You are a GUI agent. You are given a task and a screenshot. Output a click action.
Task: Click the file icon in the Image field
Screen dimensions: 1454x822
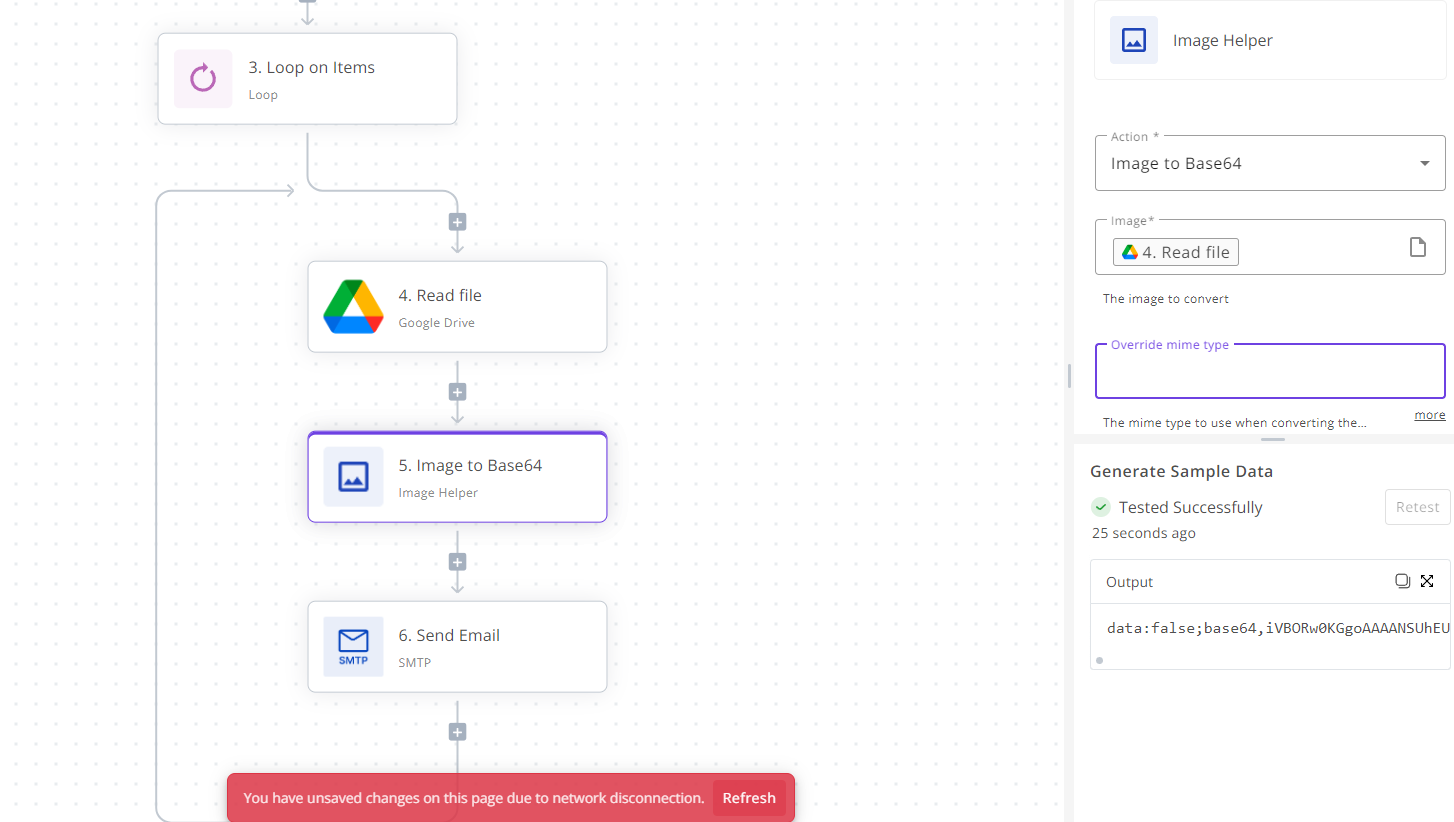(x=1418, y=247)
